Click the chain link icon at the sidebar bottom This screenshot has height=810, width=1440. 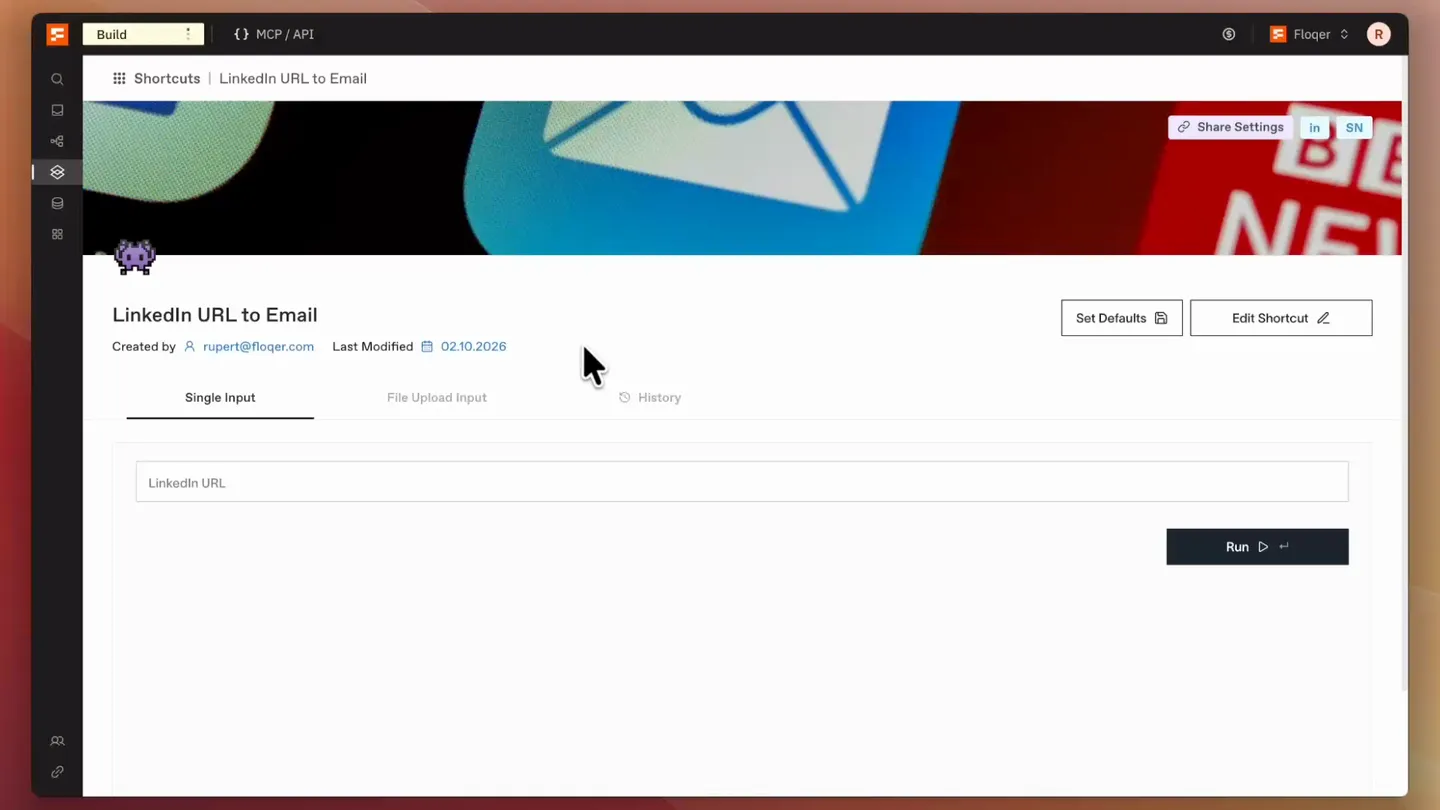(57, 772)
